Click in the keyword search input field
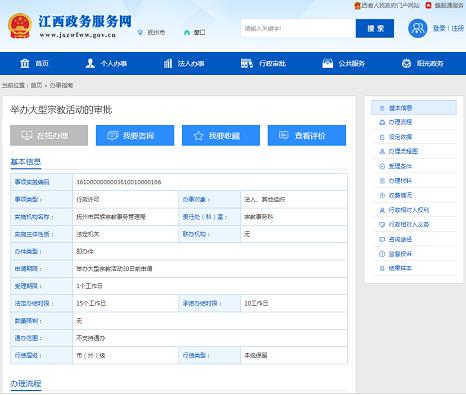The width and height of the screenshot is (466, 395). [x=298, y=28]
